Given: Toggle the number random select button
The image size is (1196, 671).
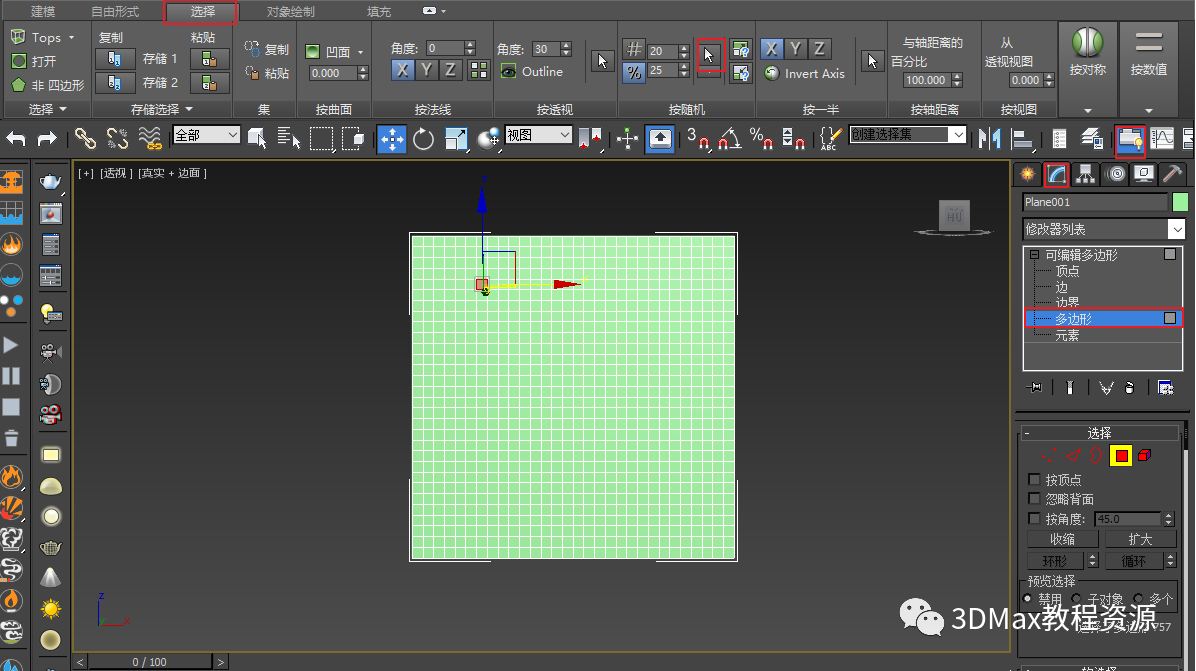Looking at the screenshot, I should (634, 50).
